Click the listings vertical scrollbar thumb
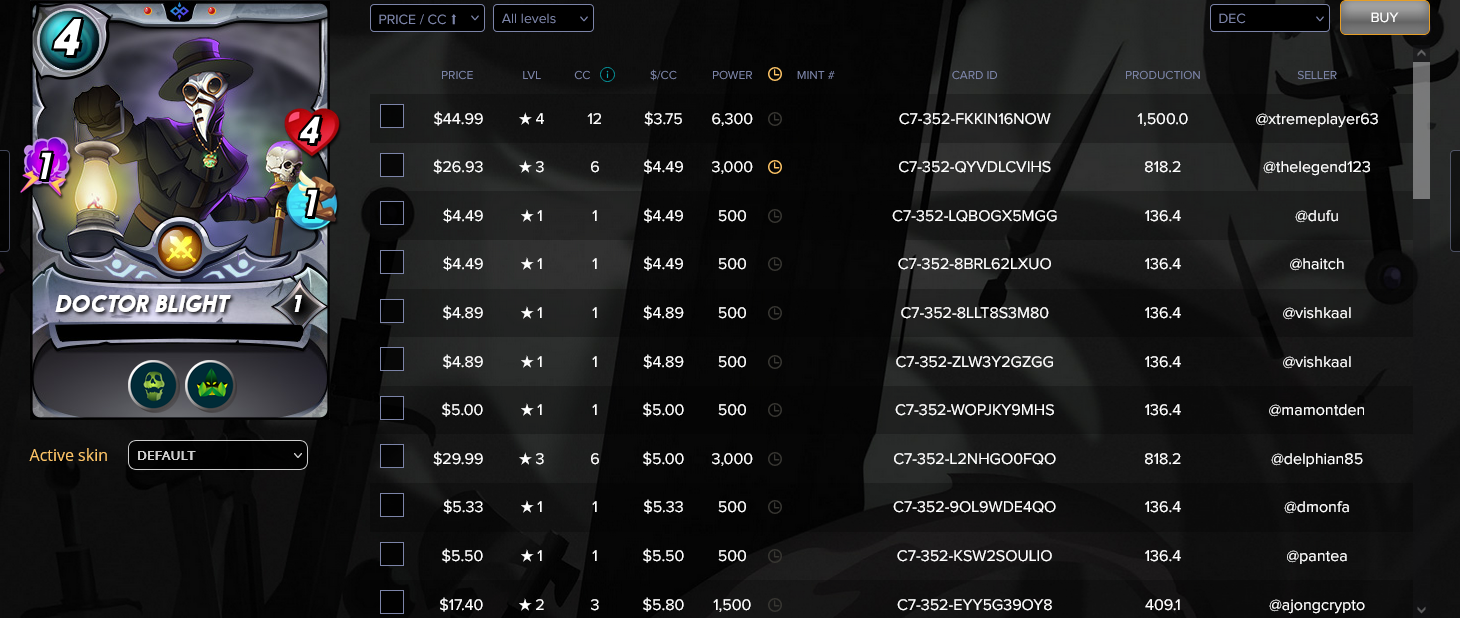The width and height of the screenshot is (1460, 618). 1421,130
